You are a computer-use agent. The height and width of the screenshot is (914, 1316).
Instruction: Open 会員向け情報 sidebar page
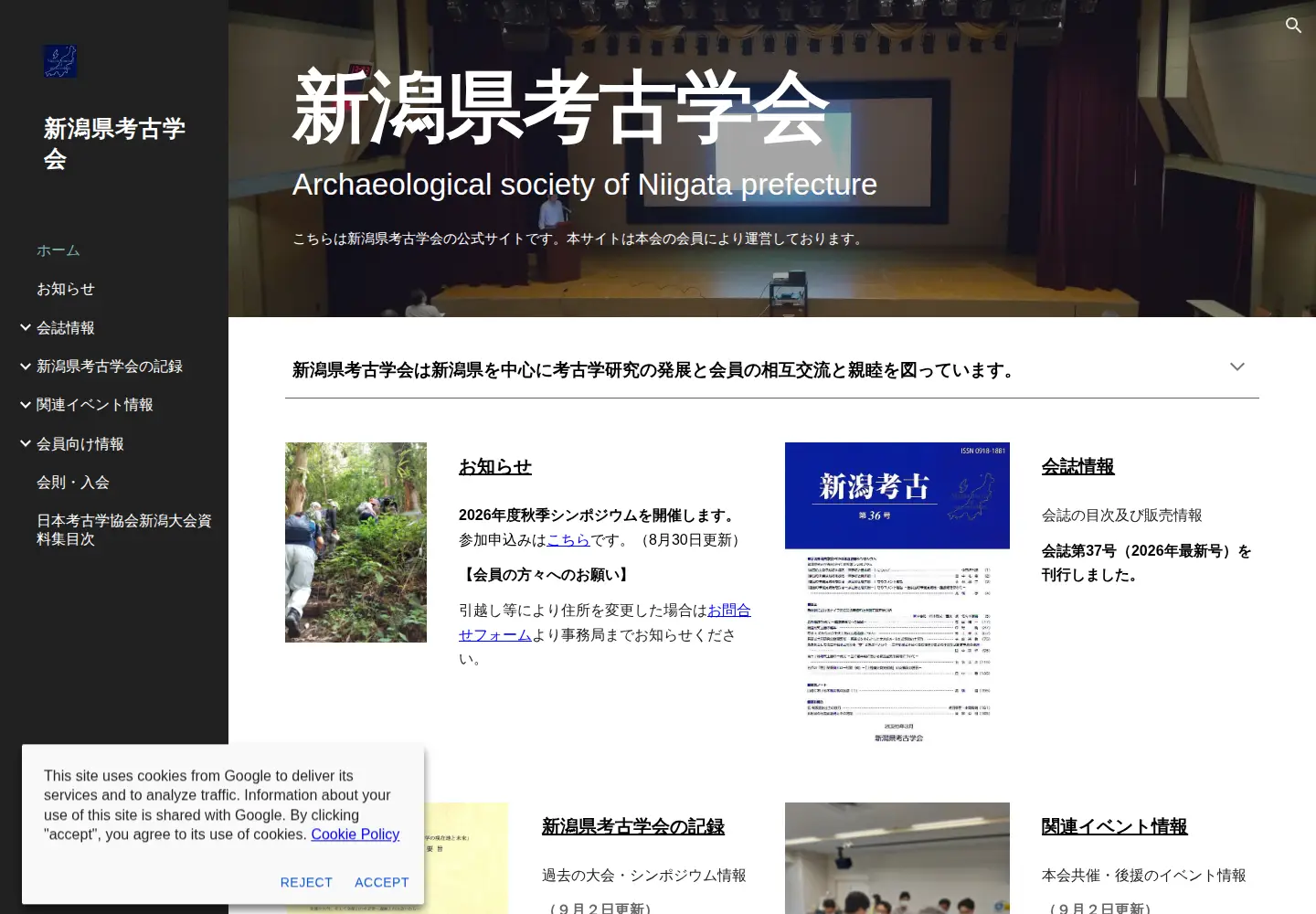(80, 444)
